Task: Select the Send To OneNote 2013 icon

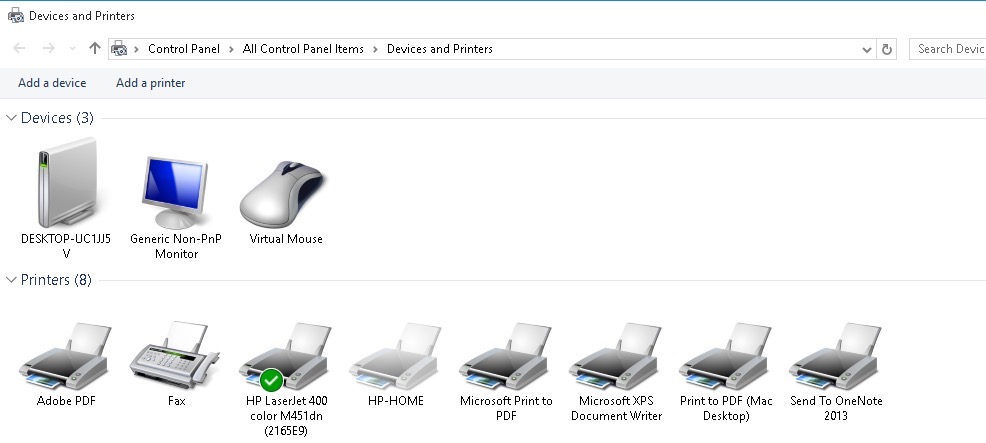Action: point(836,356)
